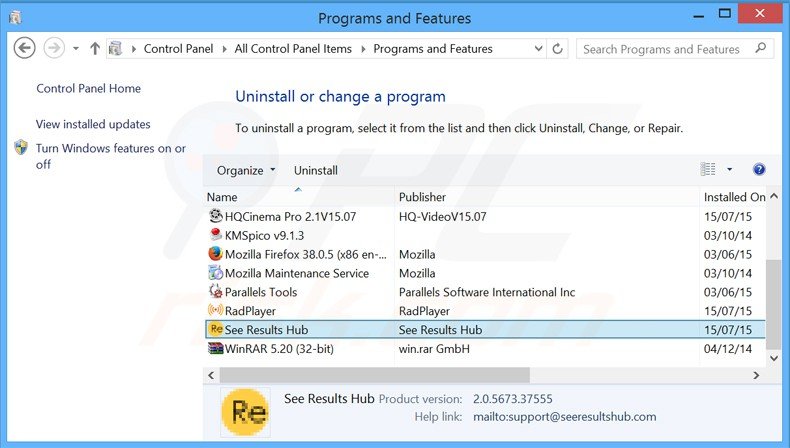Image resolution: width=790 pixels, height=448 pixels.
Task: Minimize the Programs and Features window
Action: click(x=699, y=15)
